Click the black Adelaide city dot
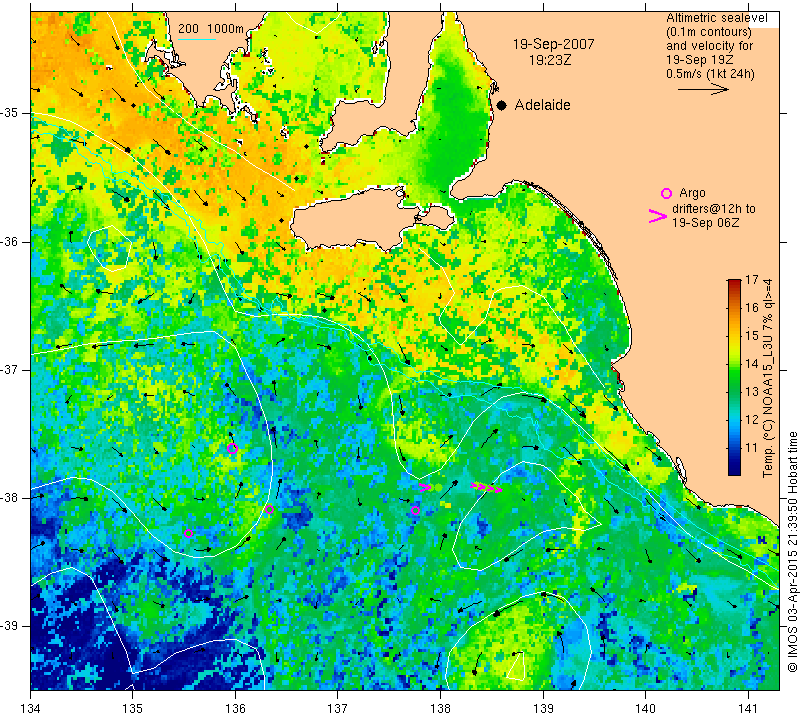 502,105
